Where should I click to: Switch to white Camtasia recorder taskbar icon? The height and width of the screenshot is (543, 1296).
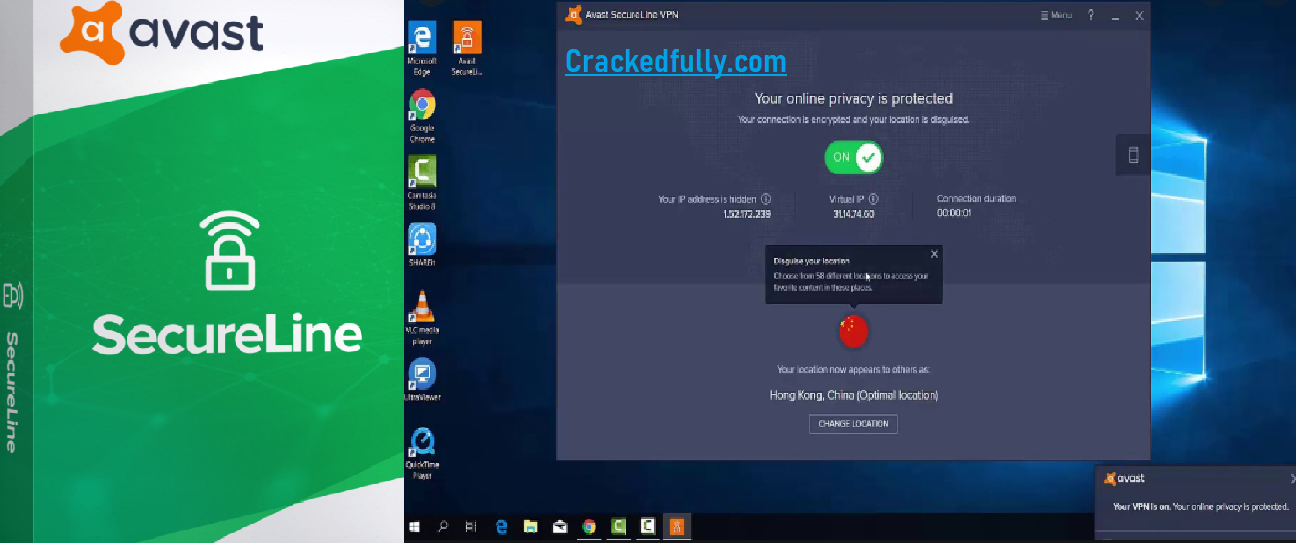(x=648, y=526)
